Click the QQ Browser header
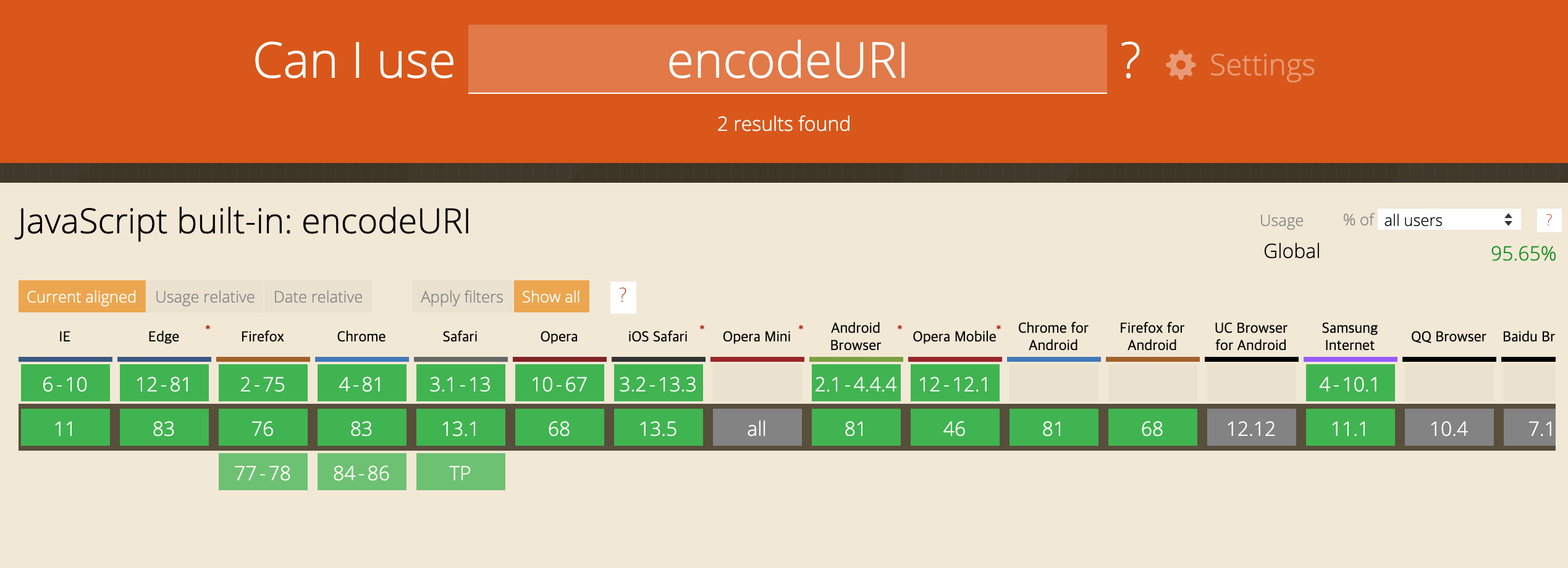The image size is (1568, 568). pyautogui.click(x=1449, y=336)
